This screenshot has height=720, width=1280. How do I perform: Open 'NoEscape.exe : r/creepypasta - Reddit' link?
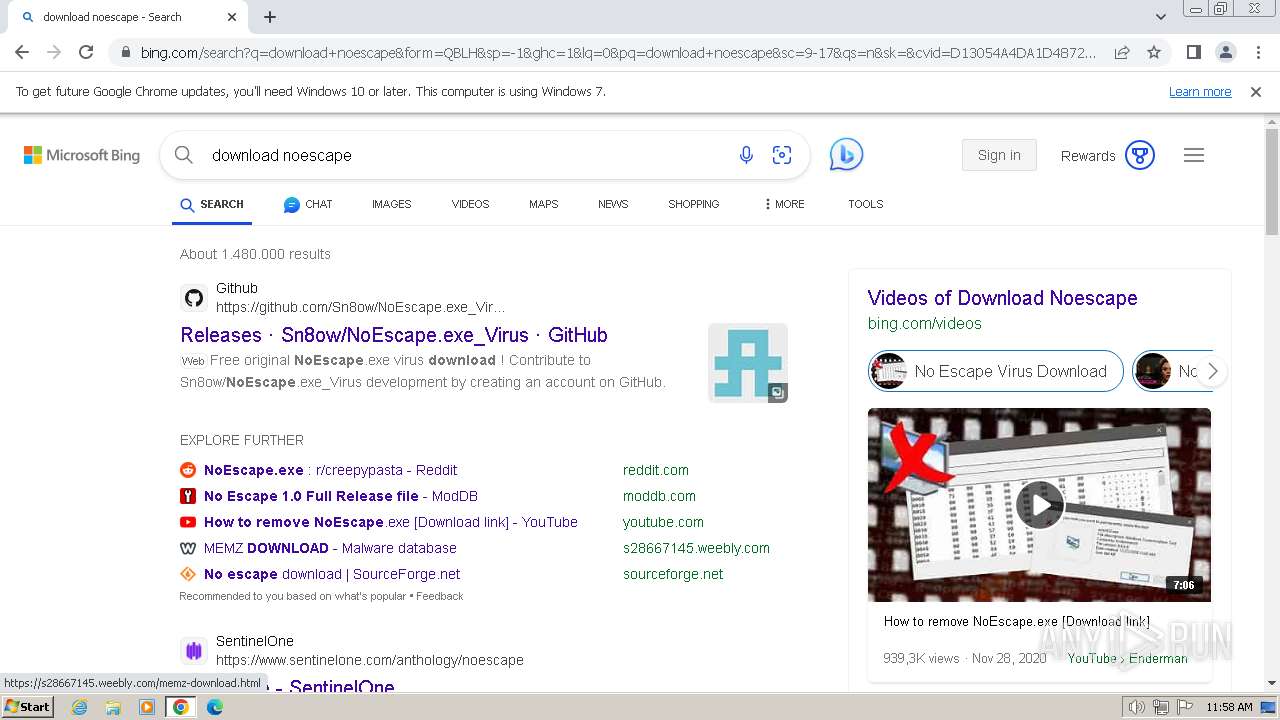330,470
